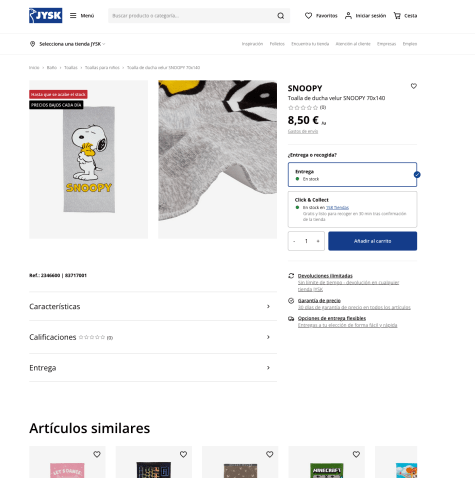Expand the Características section
475x478 pixels.
tap(153, 306)
